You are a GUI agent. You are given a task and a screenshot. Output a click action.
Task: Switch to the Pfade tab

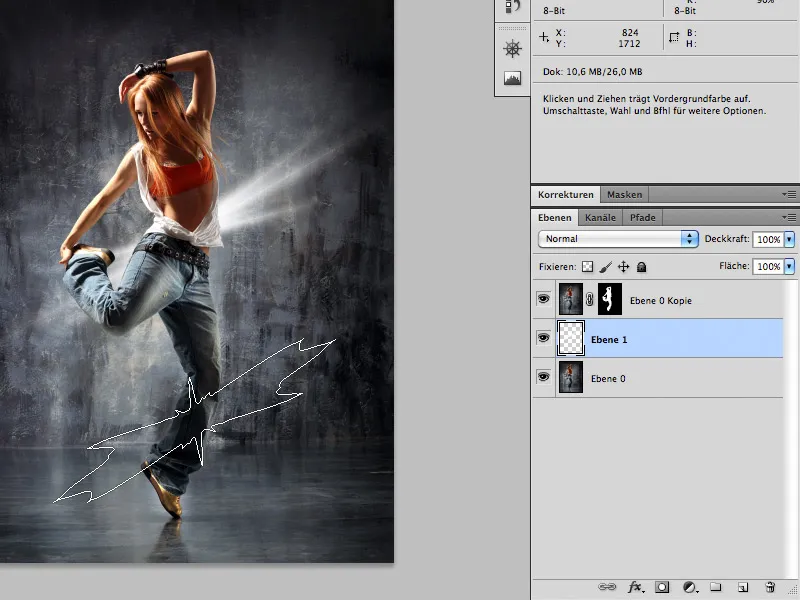[x=642, y=218]
